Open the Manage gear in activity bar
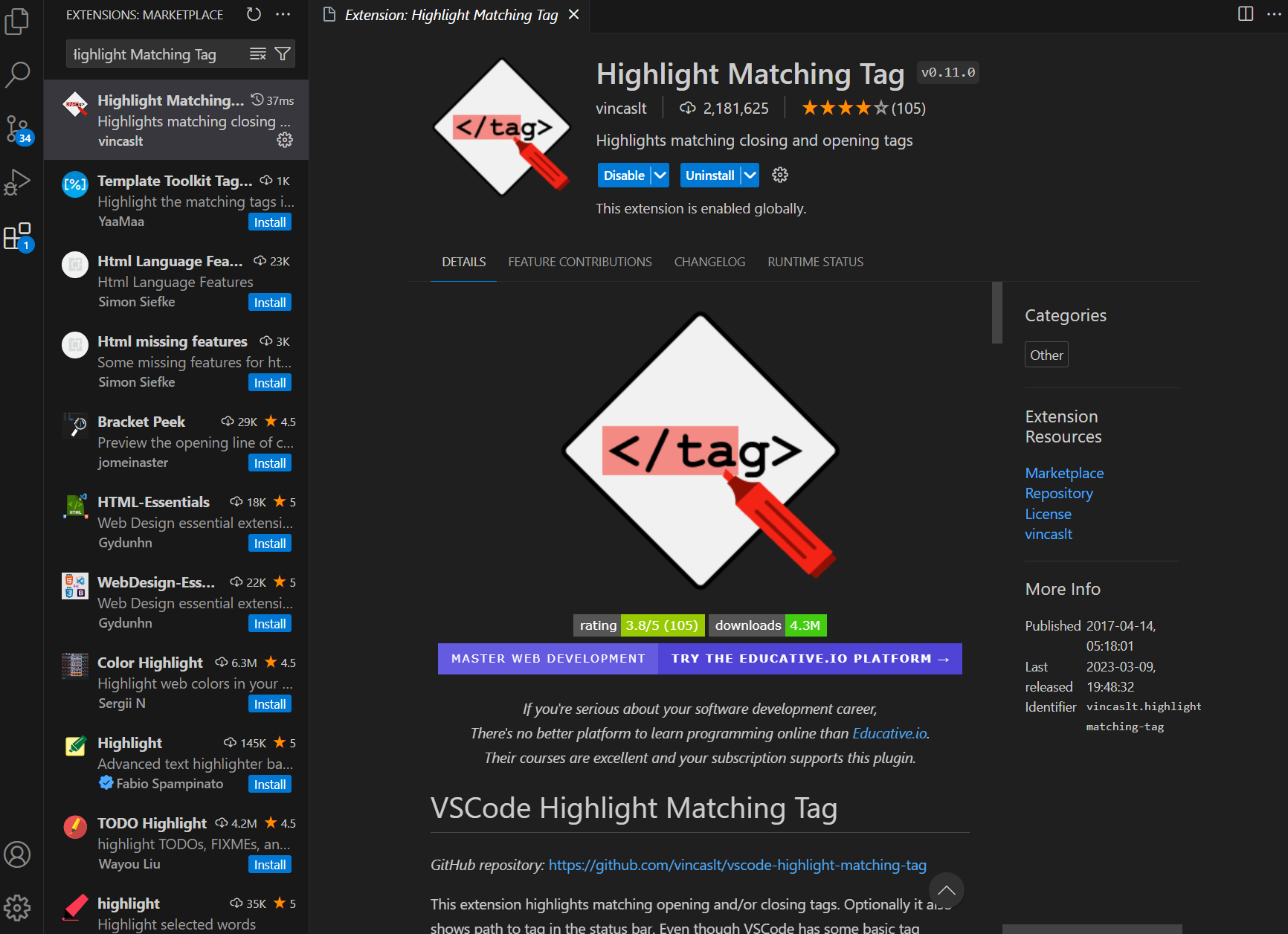The image size is (1288, 934). tap(17, 907)
